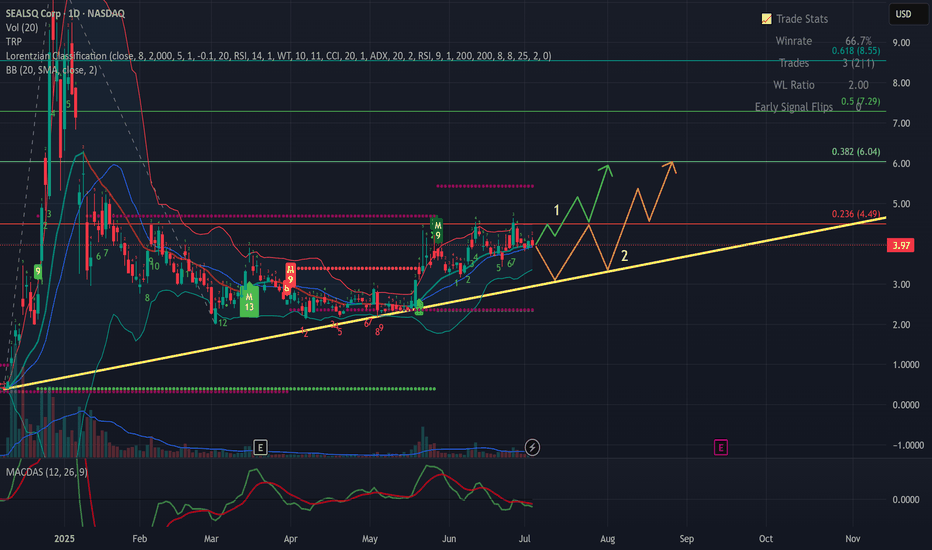Click the 'Early Signal Flips' label

(794, 107)
